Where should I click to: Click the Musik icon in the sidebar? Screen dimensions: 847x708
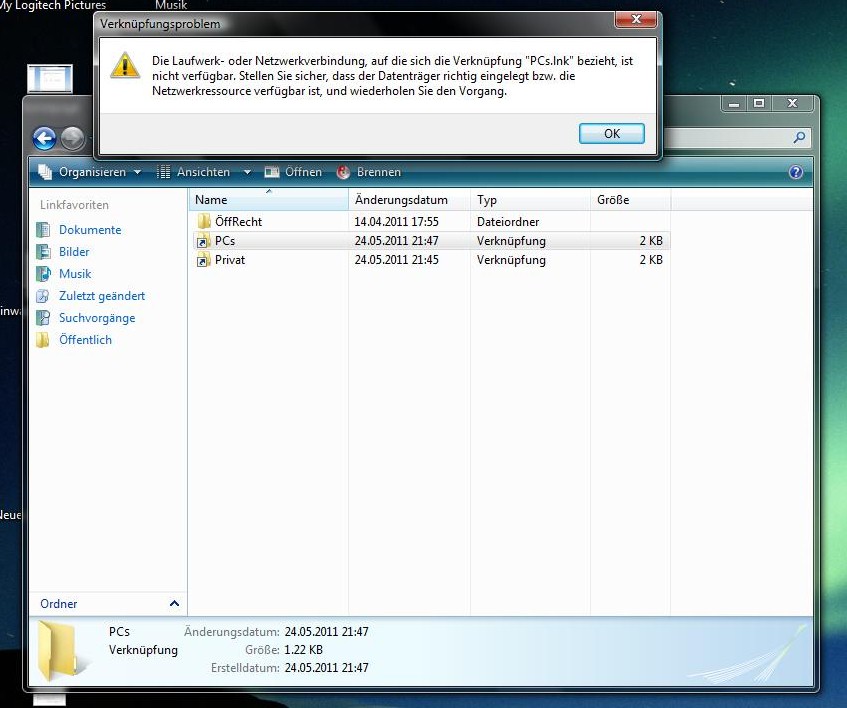[x=42, y=274]
